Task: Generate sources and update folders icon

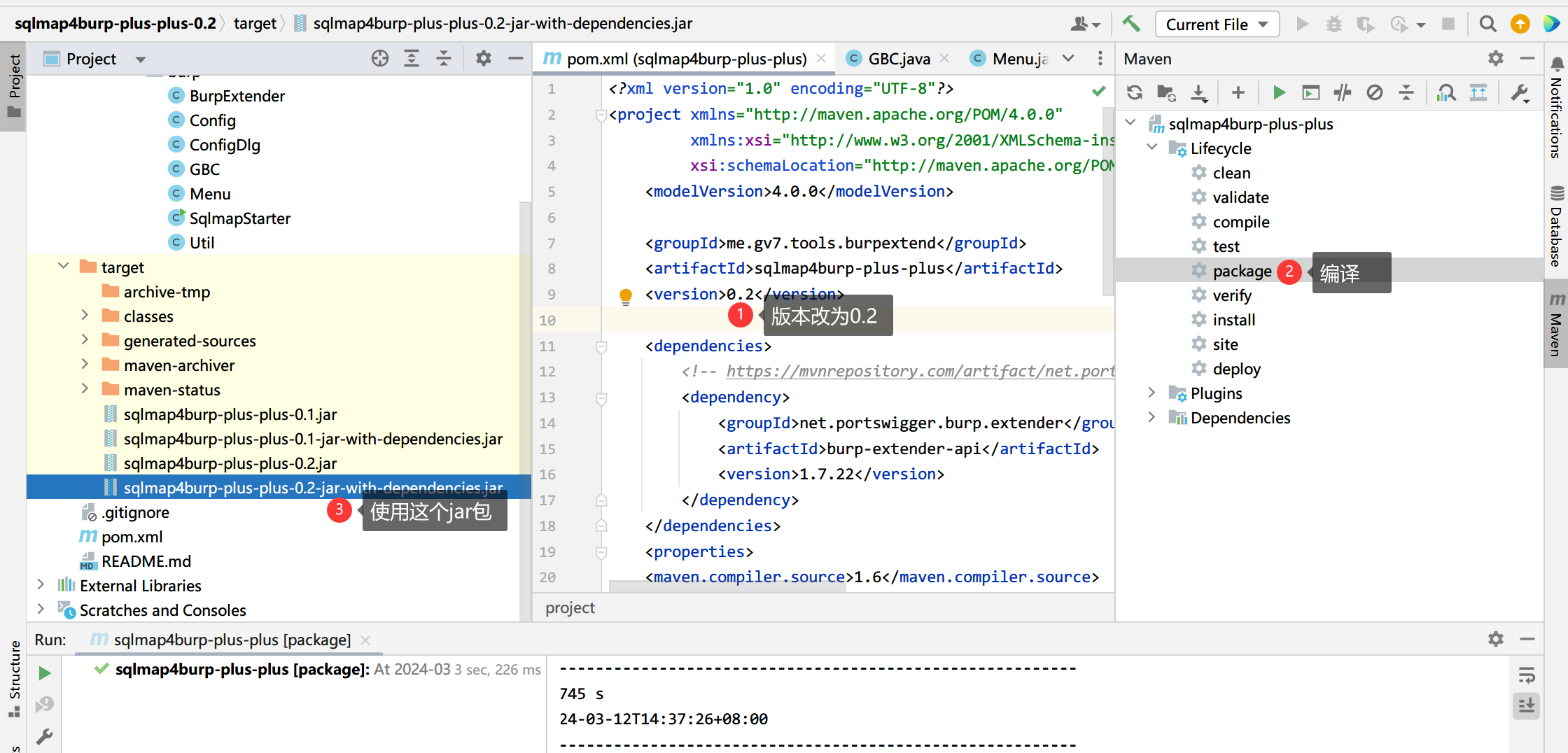Action: pos(1166,92)
